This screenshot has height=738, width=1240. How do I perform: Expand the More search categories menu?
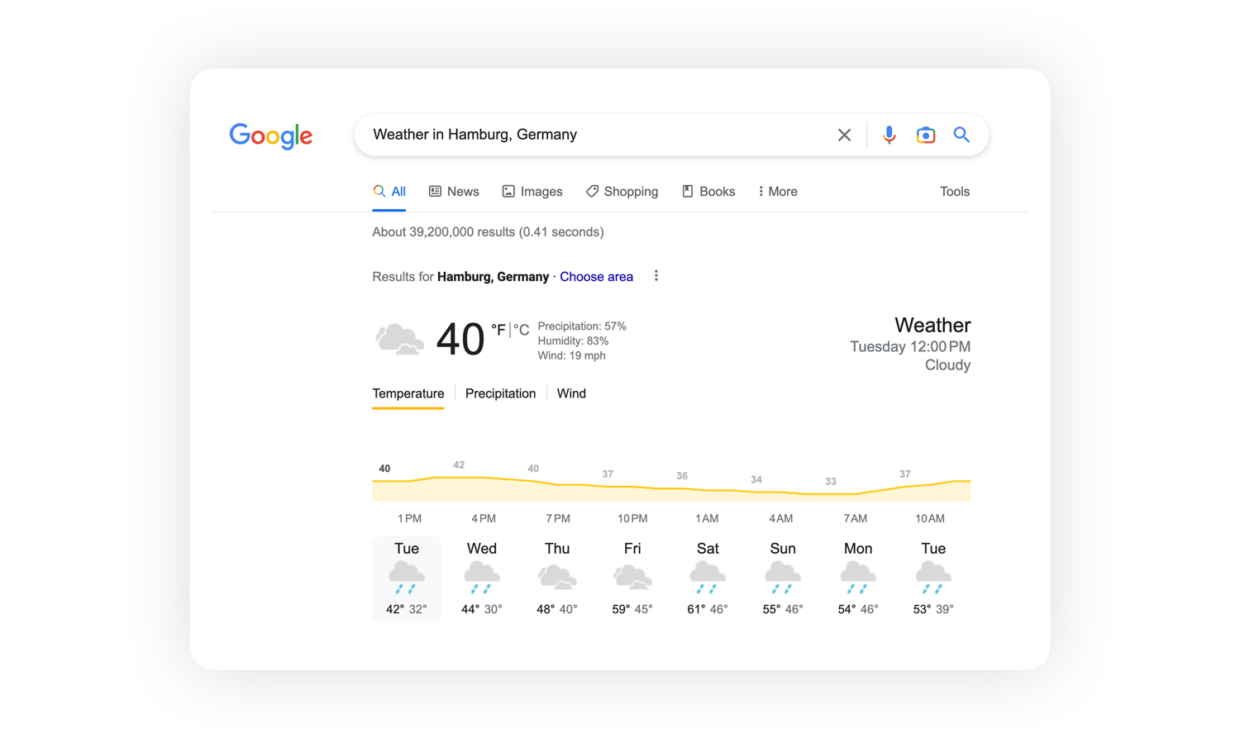point(777,192)
